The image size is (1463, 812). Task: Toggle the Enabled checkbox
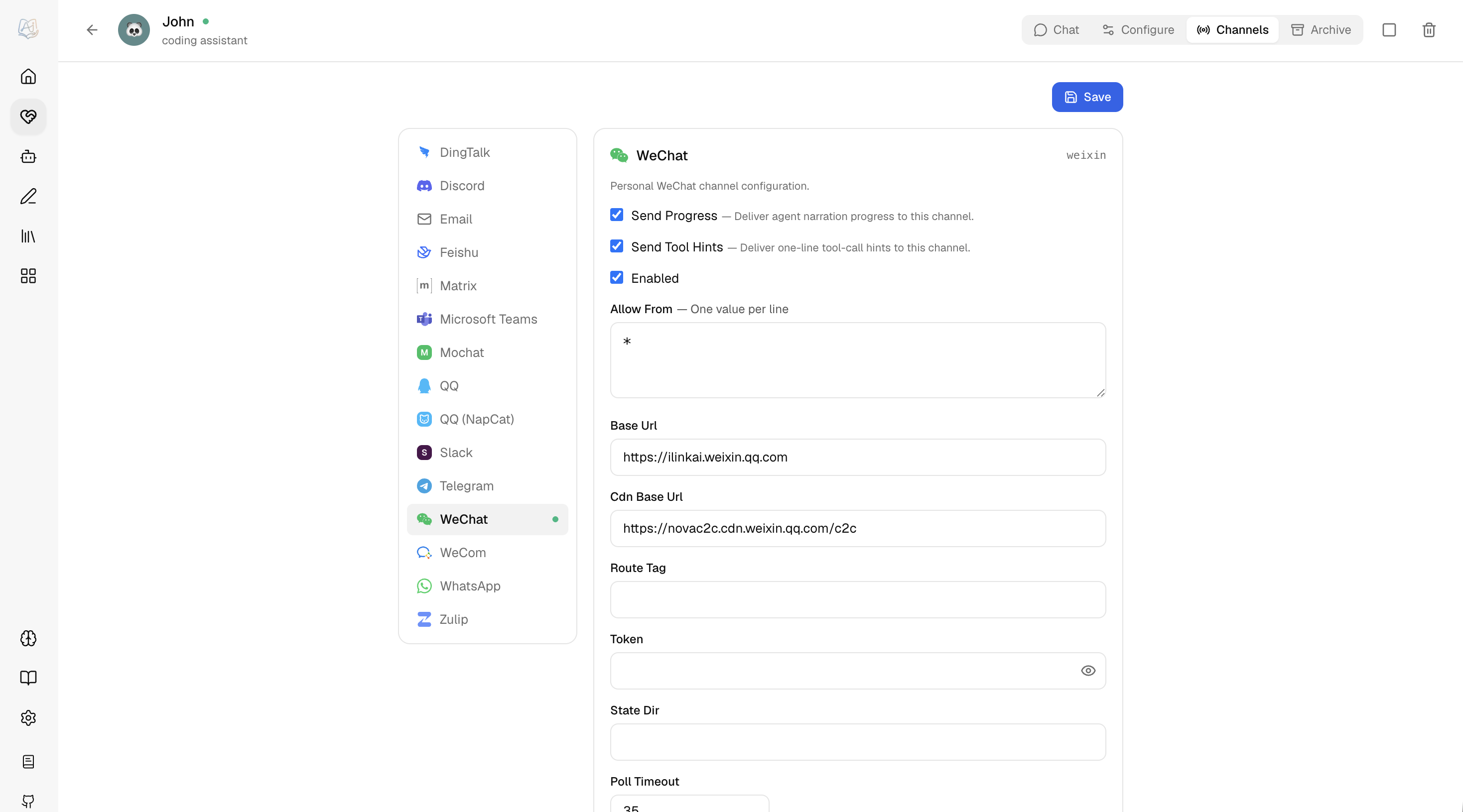[x=617, y=277]
